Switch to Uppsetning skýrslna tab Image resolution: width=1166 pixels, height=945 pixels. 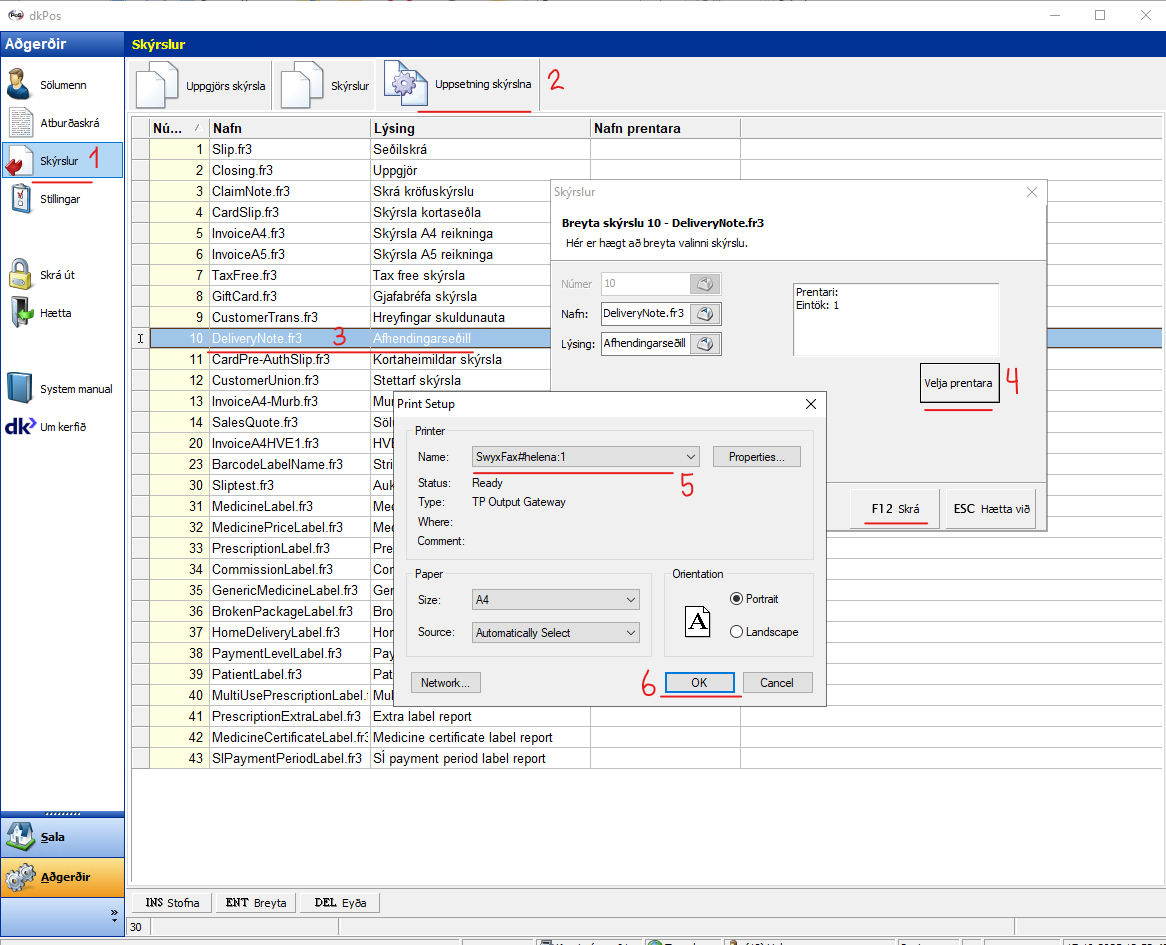pos(458,85)
